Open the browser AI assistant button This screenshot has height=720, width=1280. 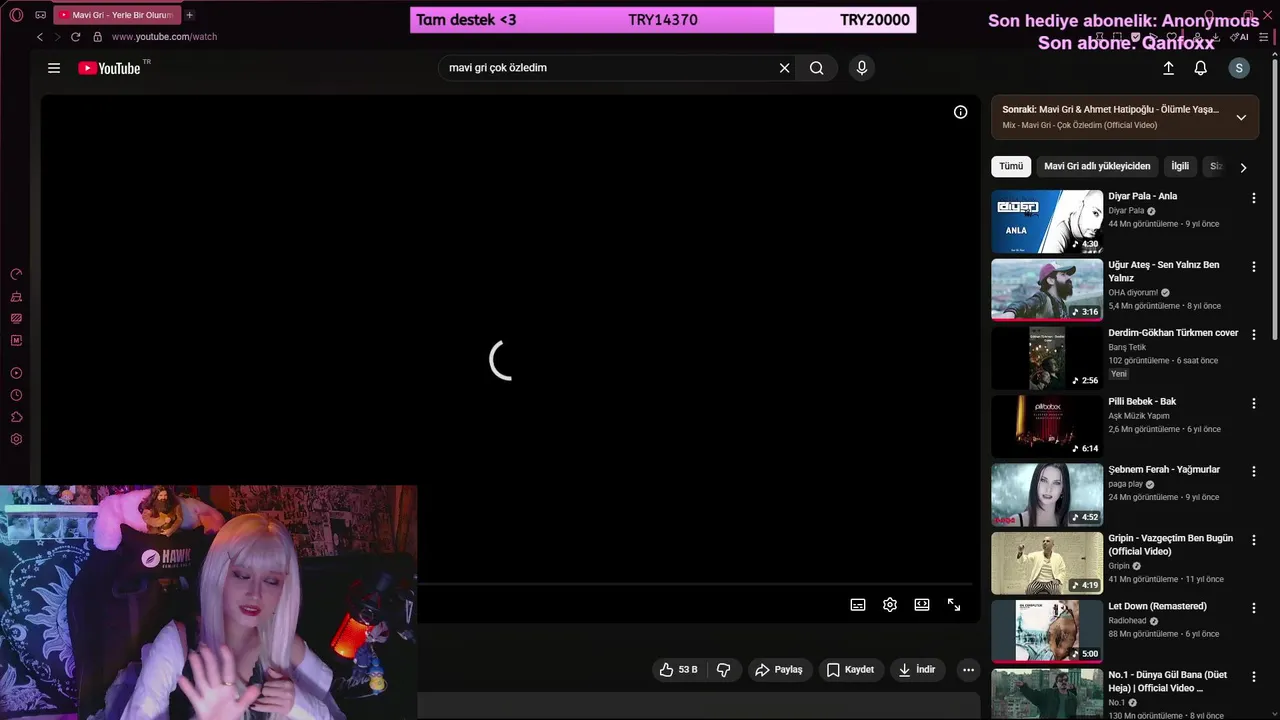pyautogui.click(x=1241, y=37)
